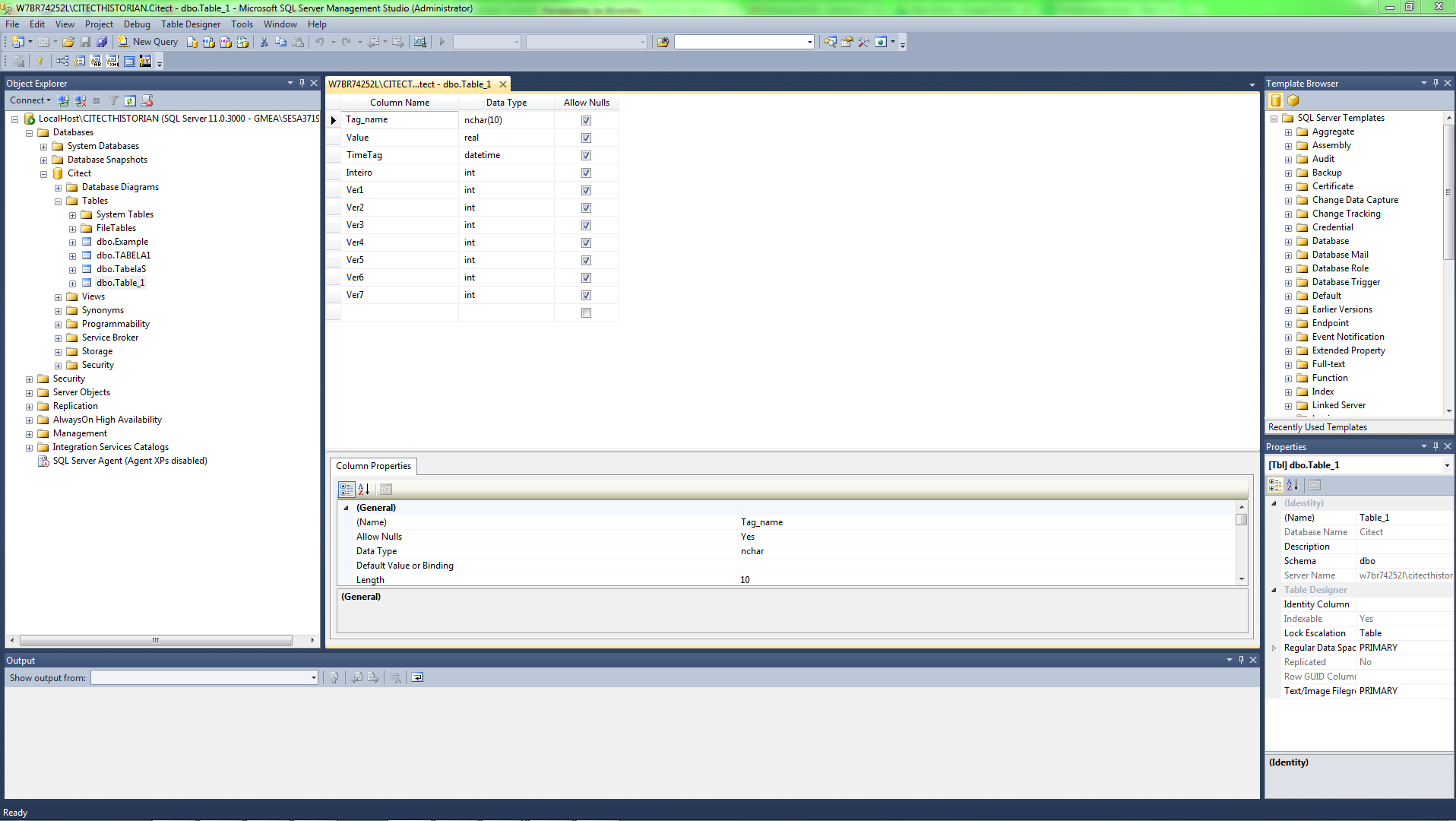Open file with the folder toolbar icon

click(68, 43)
